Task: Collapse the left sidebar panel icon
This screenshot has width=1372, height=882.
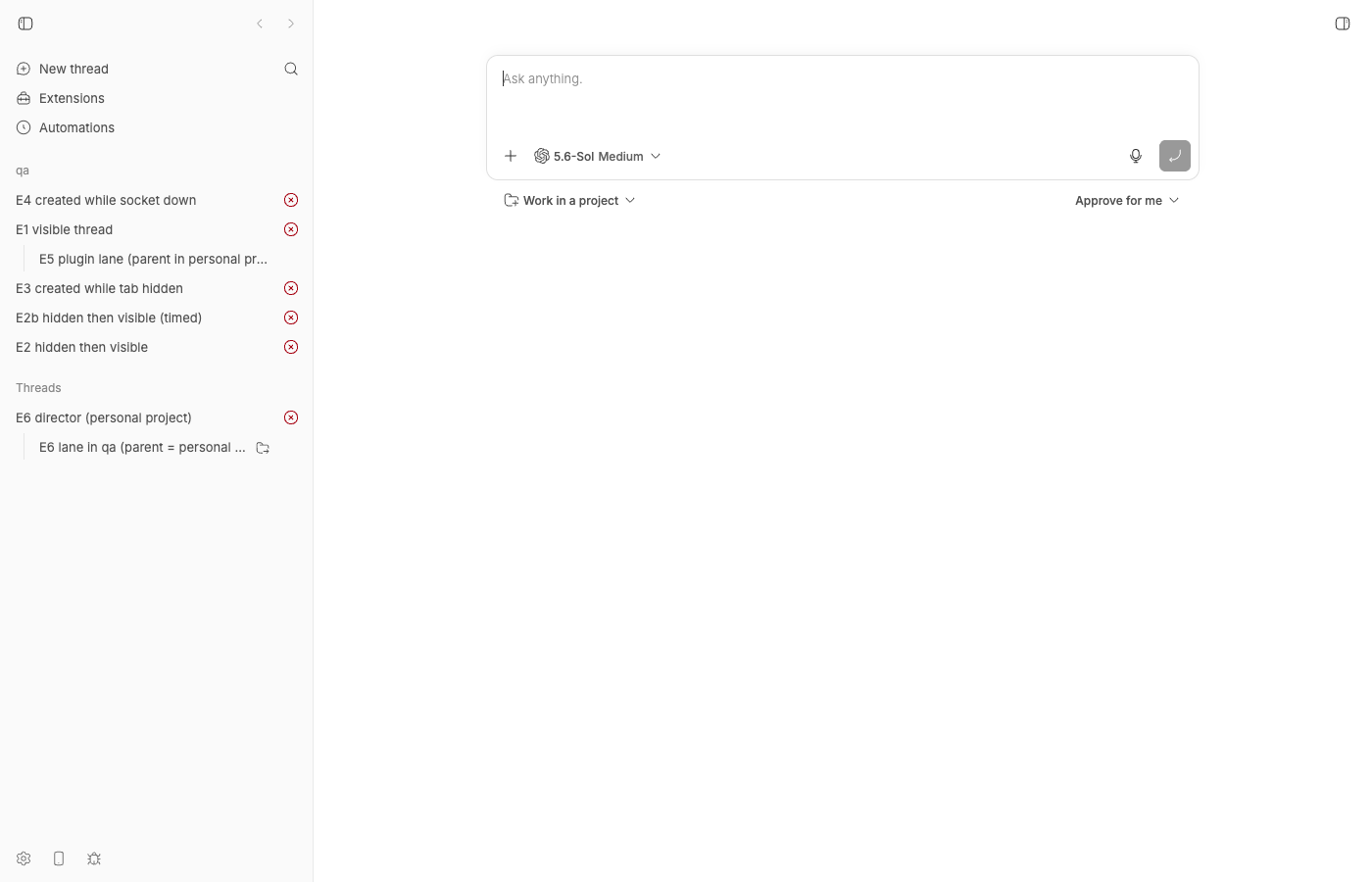Action: (25, 24)
